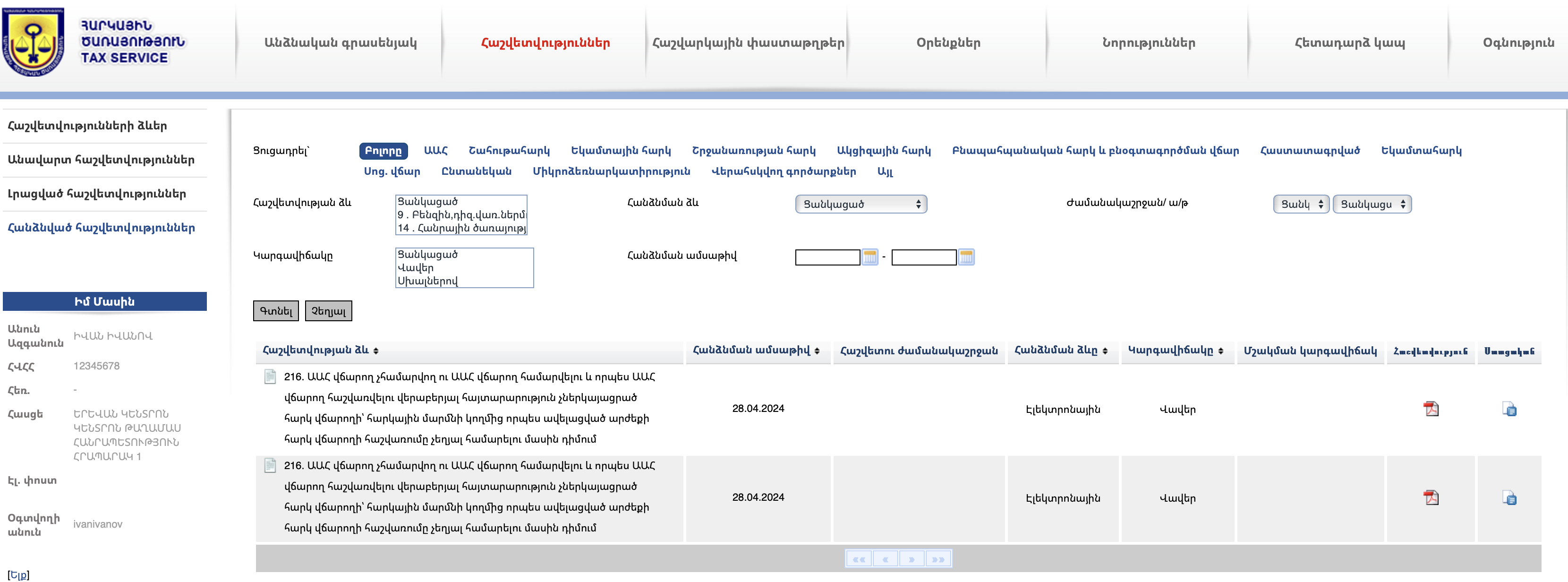This screenshot has width=1568, height=582.
Task: Filter reports by Շահութահարկ
Action: [x=509, y=150]
